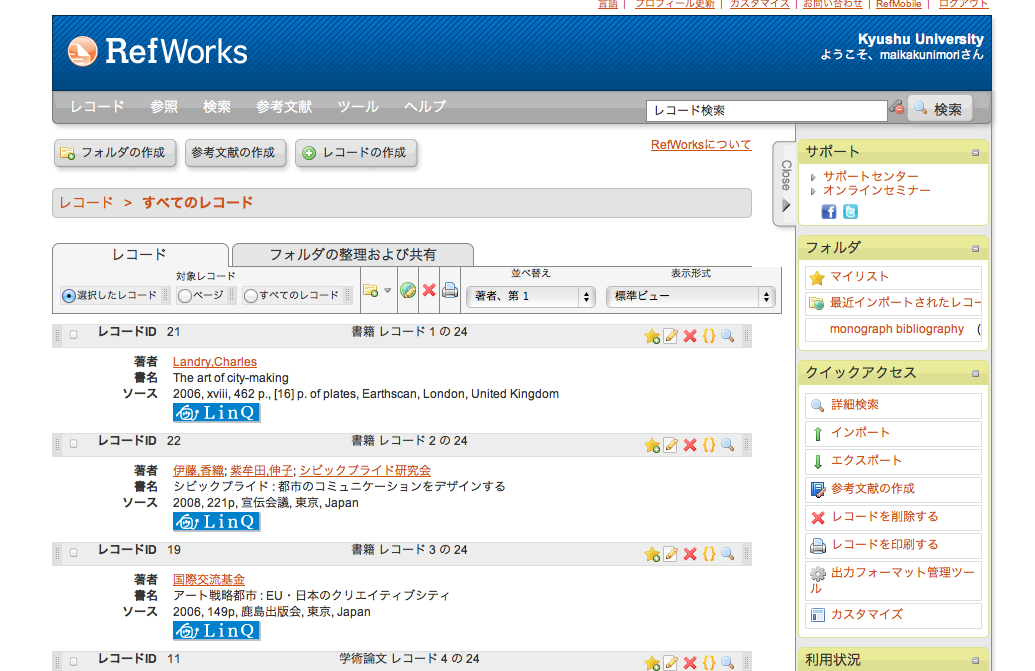Screen dimensions: 1035x671
Task: Select すべてのレコード radio button
Action: pos(251,296)
